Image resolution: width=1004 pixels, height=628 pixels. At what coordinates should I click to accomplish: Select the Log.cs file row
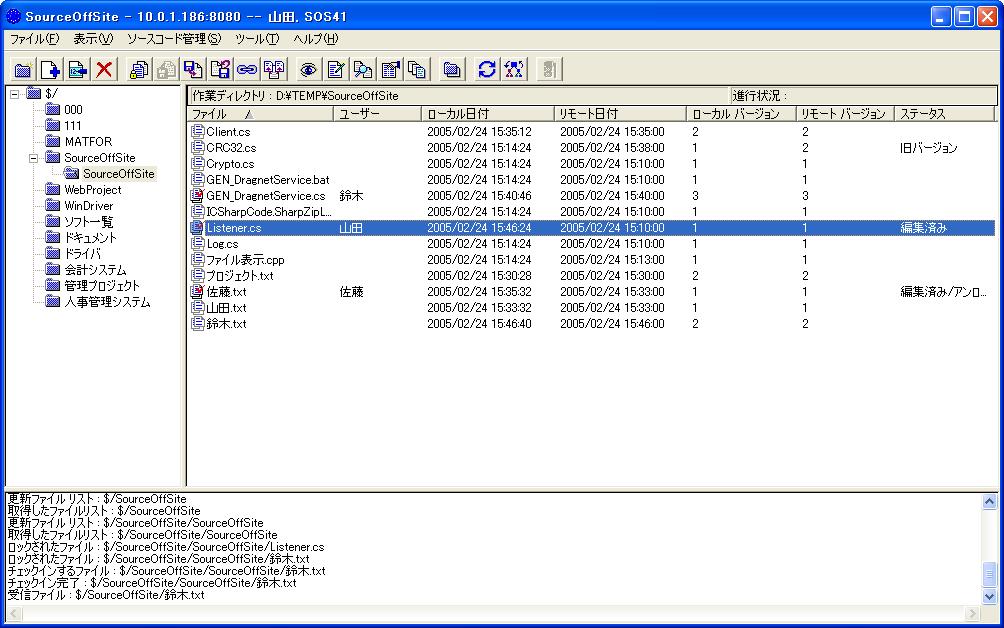coord(592,243)
